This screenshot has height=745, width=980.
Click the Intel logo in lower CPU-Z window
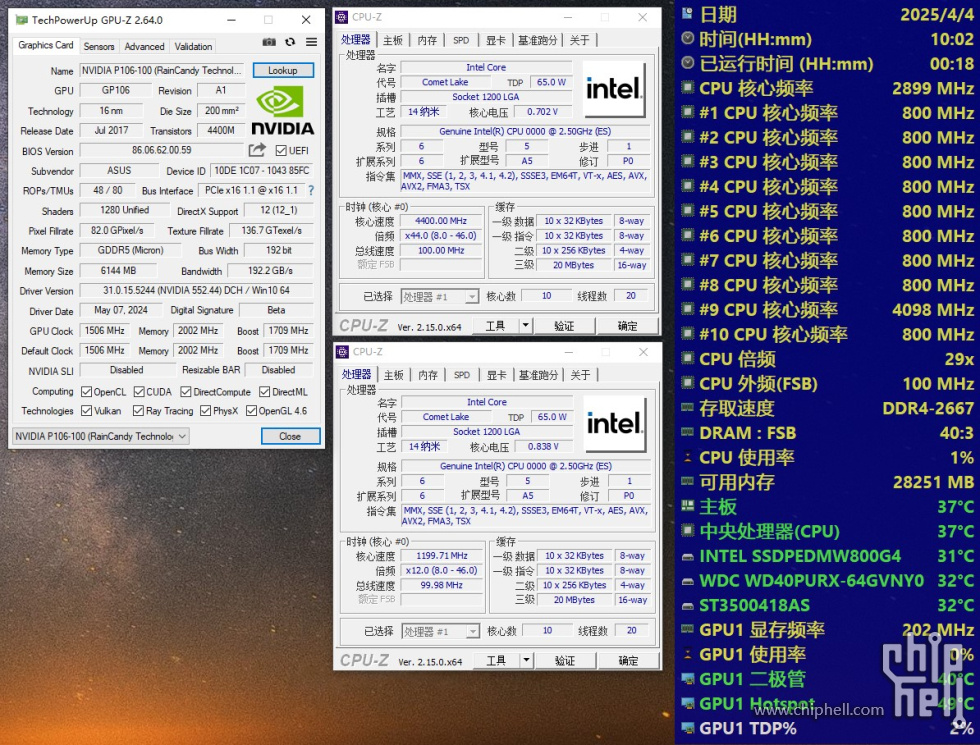point(614,424)
